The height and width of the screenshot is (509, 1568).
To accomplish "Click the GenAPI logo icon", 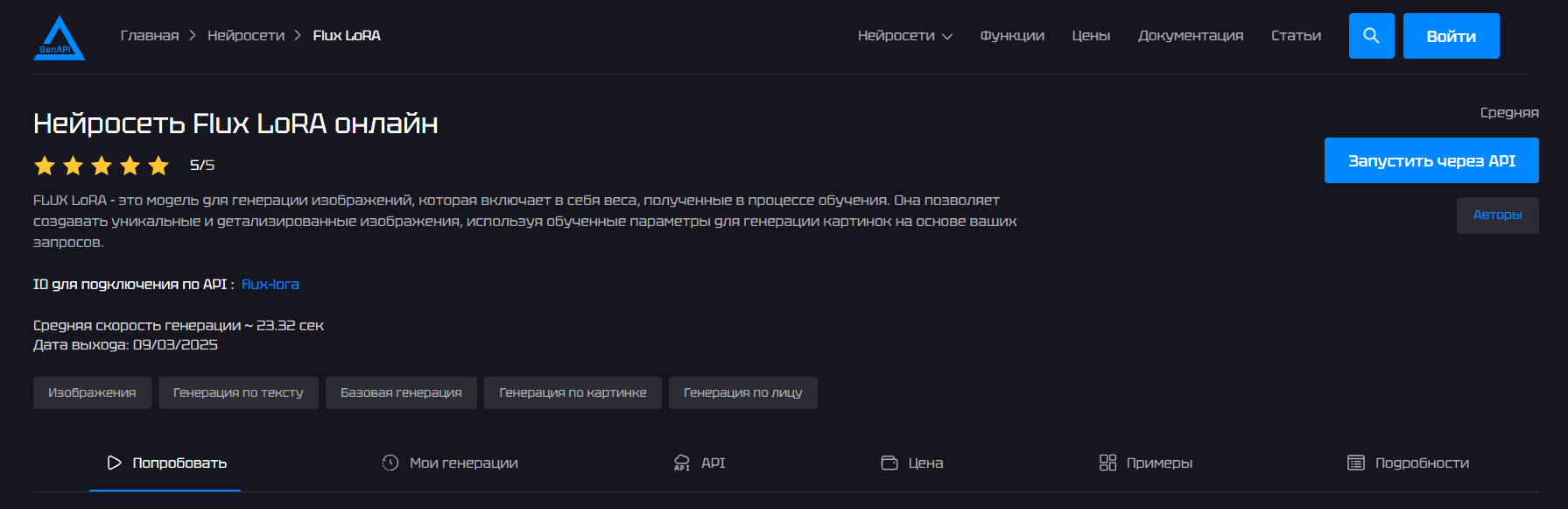I will coord(59,39).
